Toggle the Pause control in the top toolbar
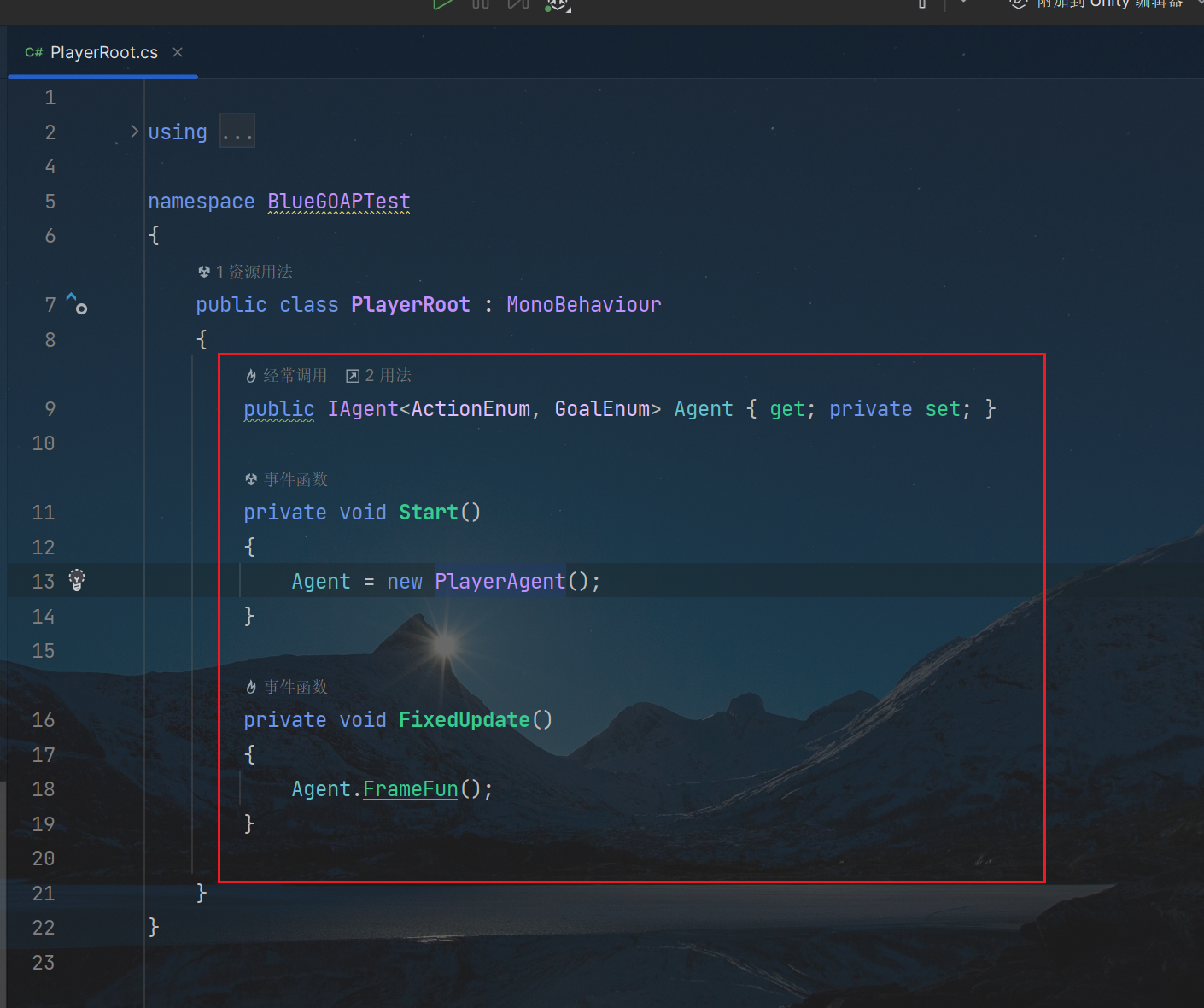The image size is (1204, 1008). [x=481, y=4]
